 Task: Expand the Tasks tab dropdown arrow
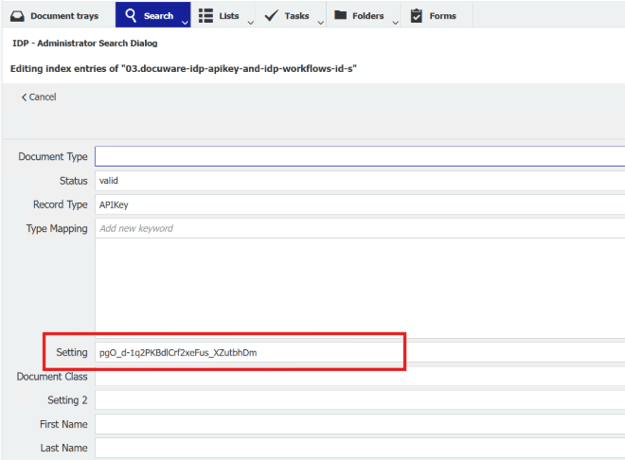(319, 21)
